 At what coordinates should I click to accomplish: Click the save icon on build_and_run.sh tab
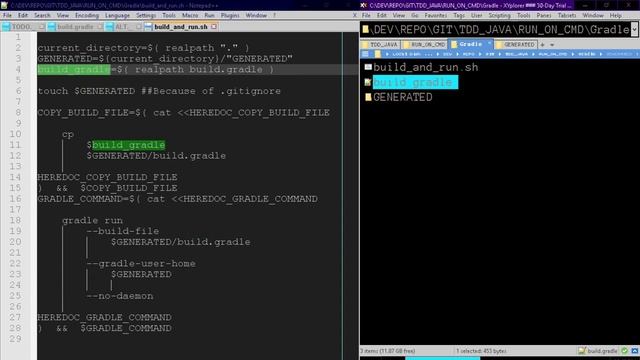pos(148,27)
